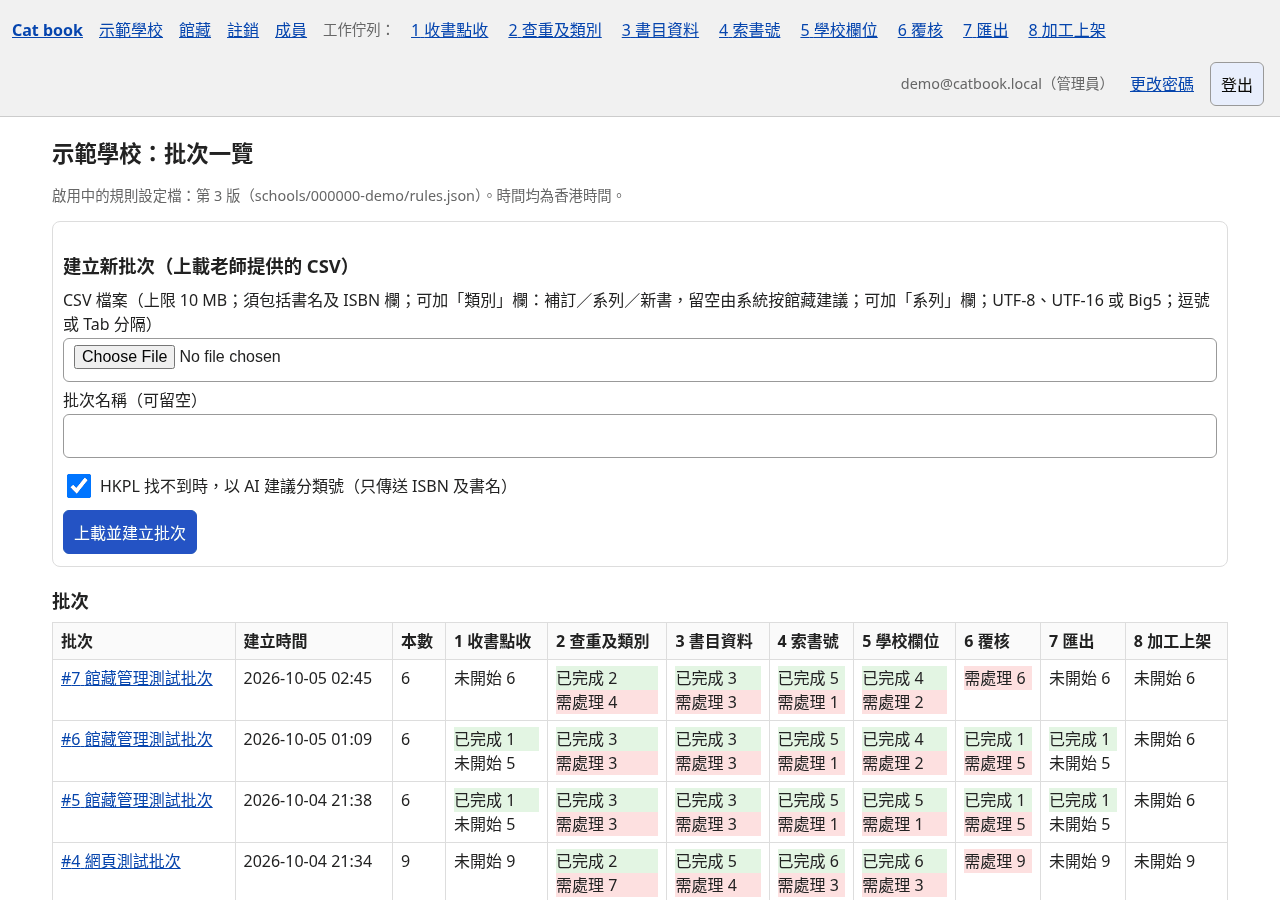Select the 建立時間 column header
Screen dimensions: 1280x900
[314, 641]
